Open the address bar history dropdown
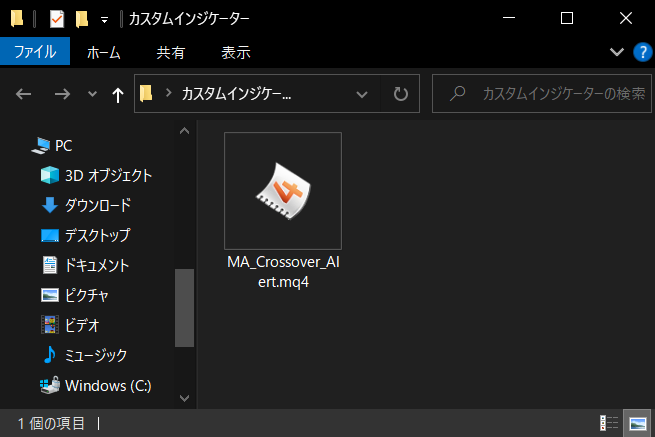Image resolution: width=655 pixels, height=437 pixels. [362, 94]
